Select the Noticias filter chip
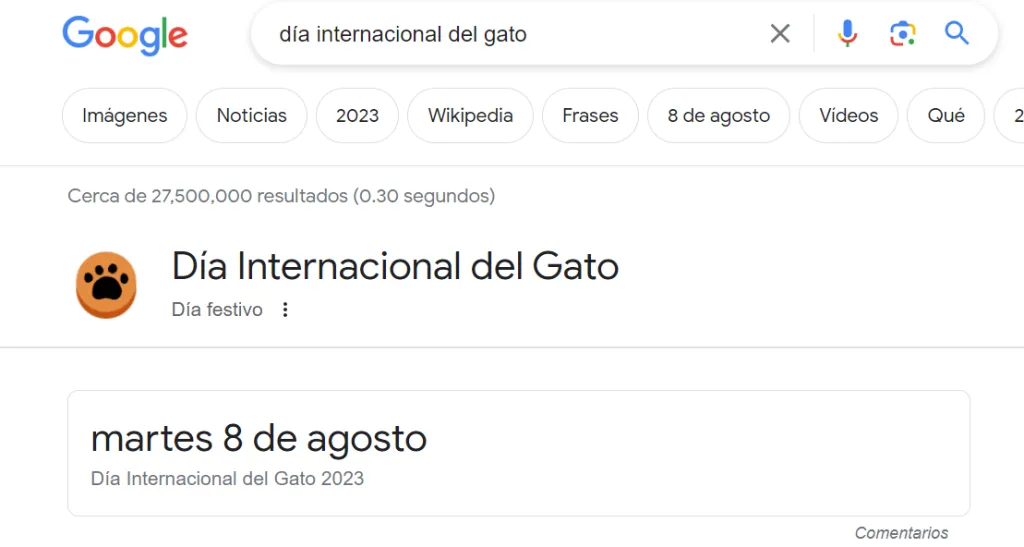Viewport: 1024px width, 547px height. [252, 116]
